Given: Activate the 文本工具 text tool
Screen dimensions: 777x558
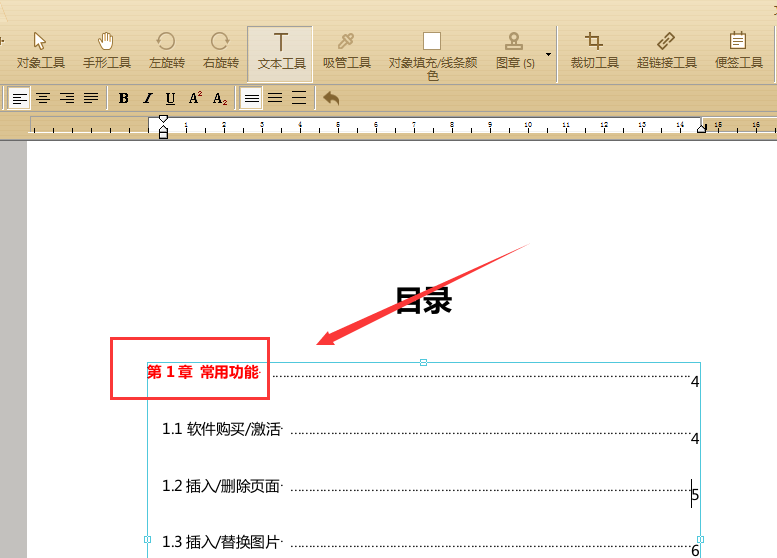Looking at the screenshot, I should coord(280,54).
